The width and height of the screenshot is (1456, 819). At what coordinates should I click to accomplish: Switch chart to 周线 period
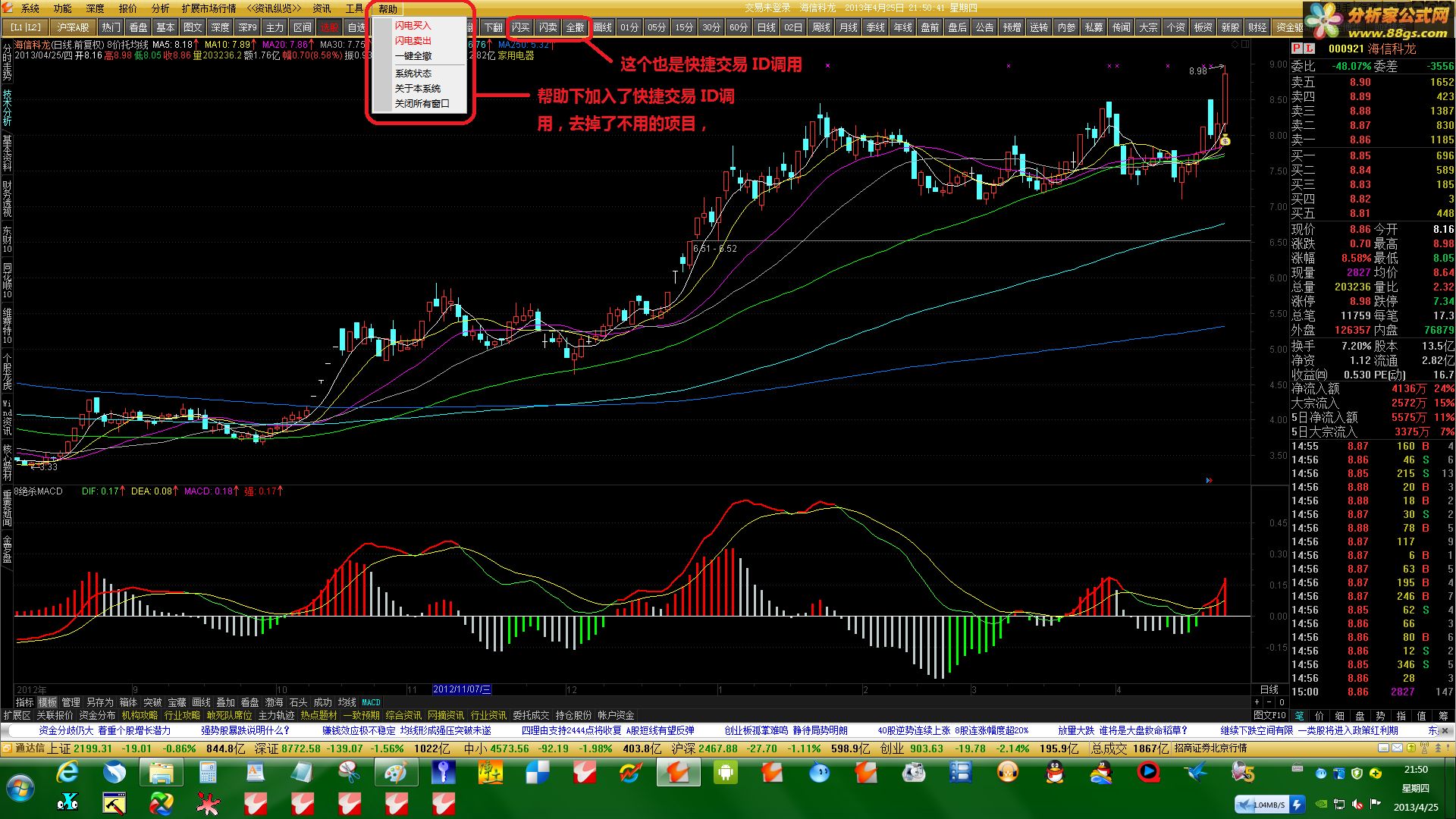(821, 27)
